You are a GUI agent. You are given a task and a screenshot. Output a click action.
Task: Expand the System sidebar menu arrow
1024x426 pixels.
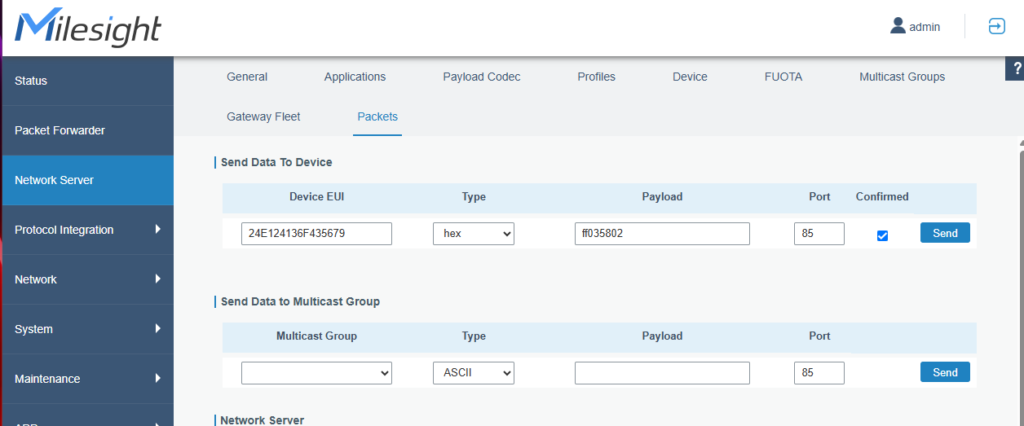pos(158,329)
